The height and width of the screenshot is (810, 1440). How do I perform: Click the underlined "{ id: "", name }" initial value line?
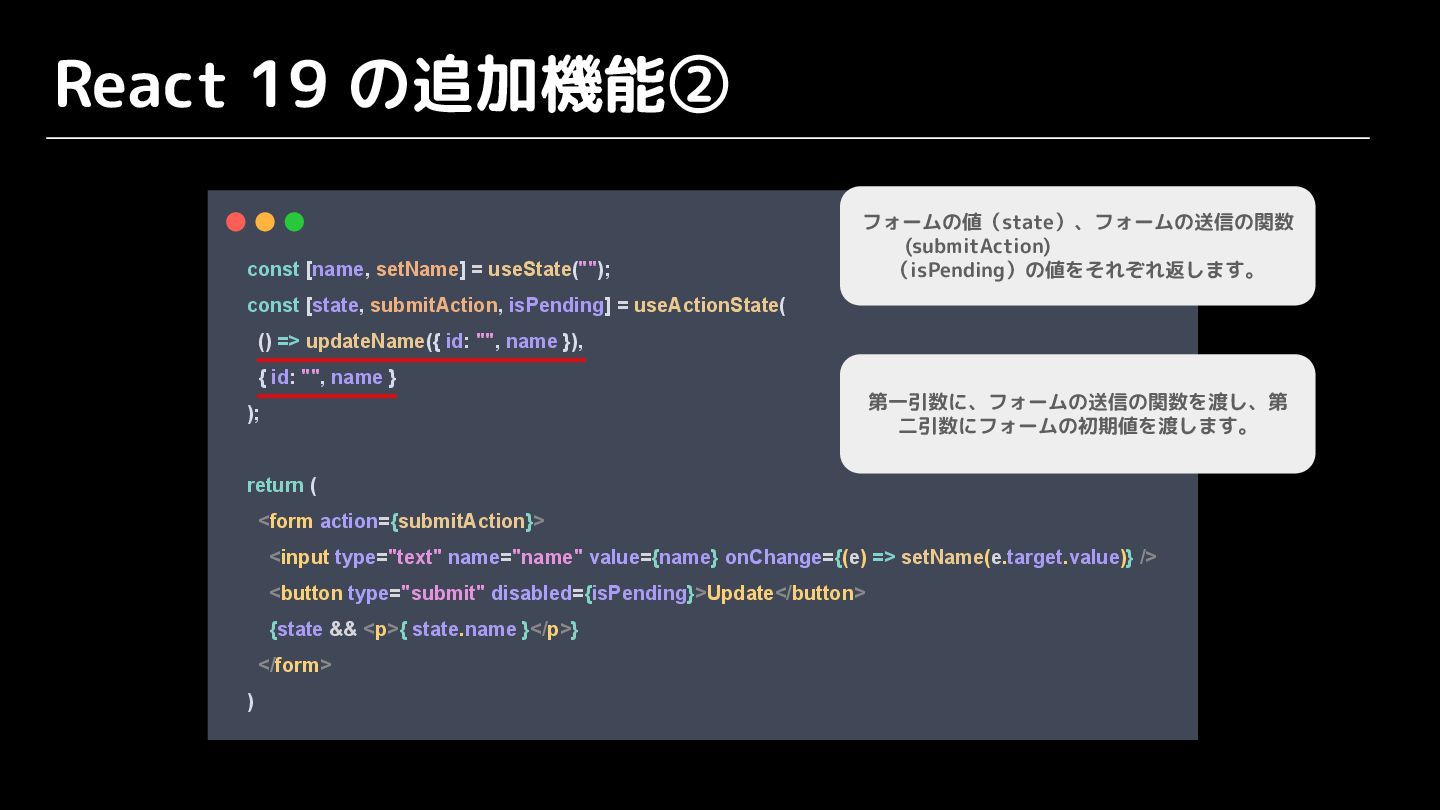coord(327,377)
